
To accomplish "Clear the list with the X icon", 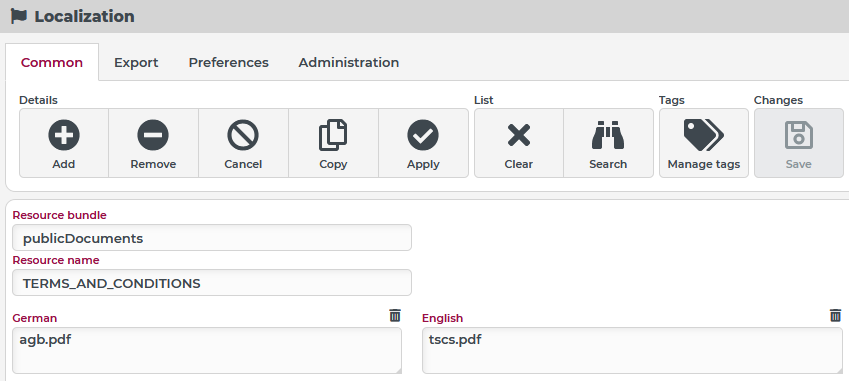I will 519,135.
